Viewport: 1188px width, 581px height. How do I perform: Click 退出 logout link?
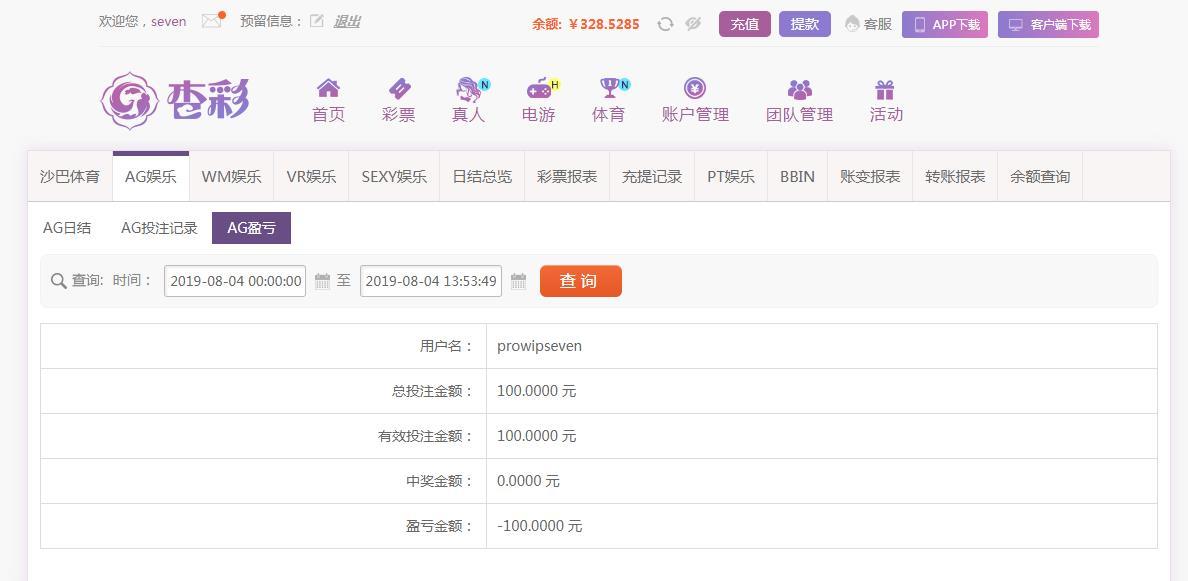(x=346, y=21)
